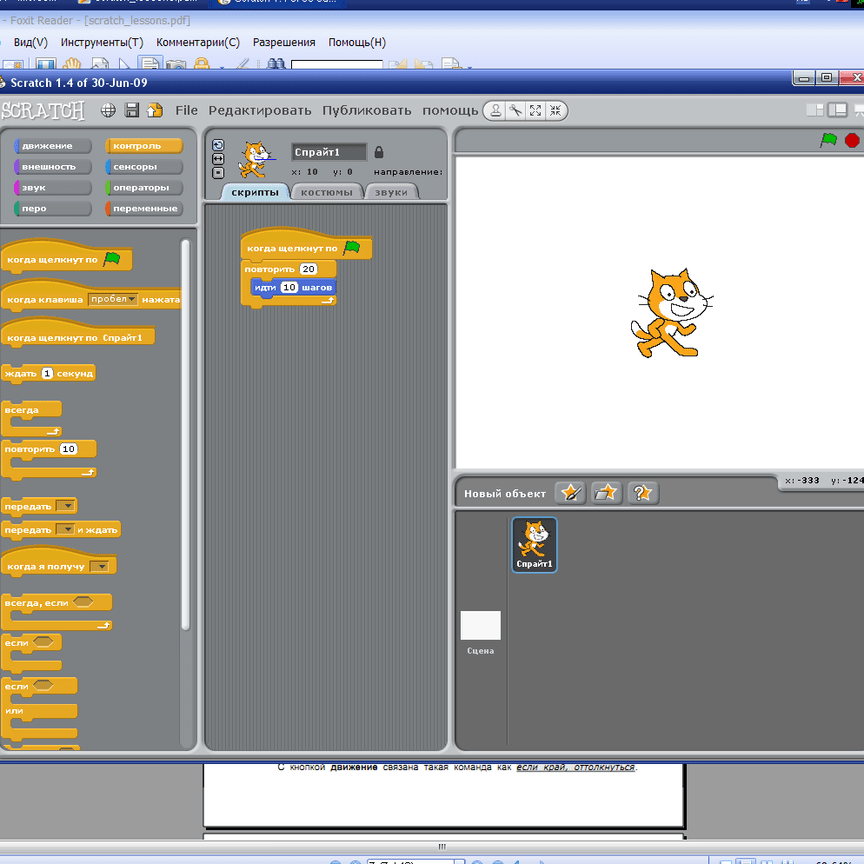Click the share project icon
864x864 pixels.
pos(155,110)
